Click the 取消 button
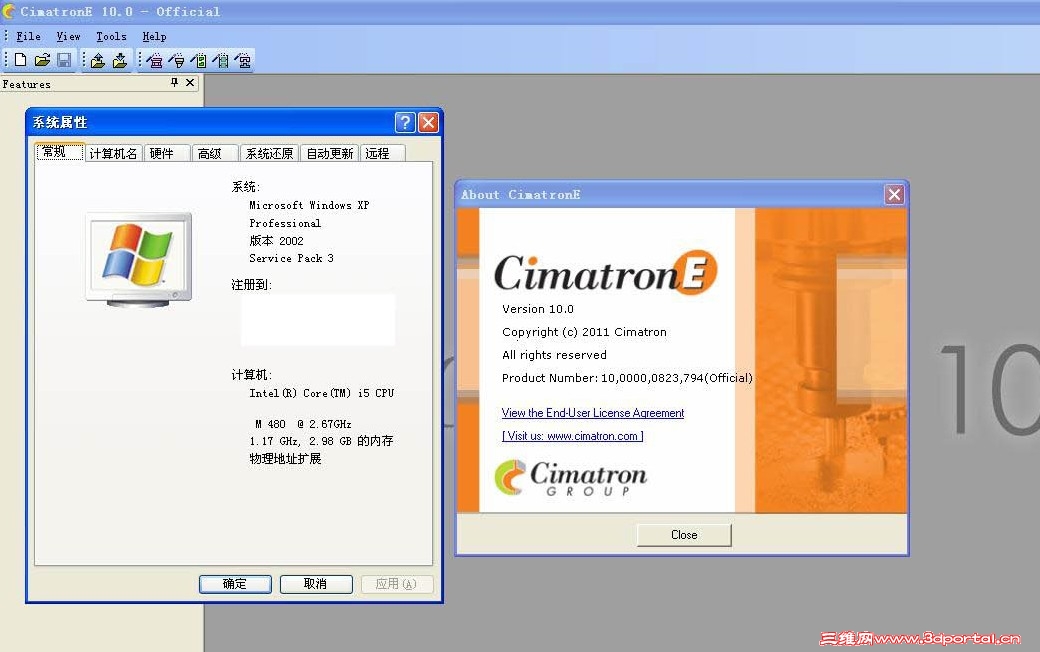The height and width of the screenshot is (652, 1040). (316, 584)
